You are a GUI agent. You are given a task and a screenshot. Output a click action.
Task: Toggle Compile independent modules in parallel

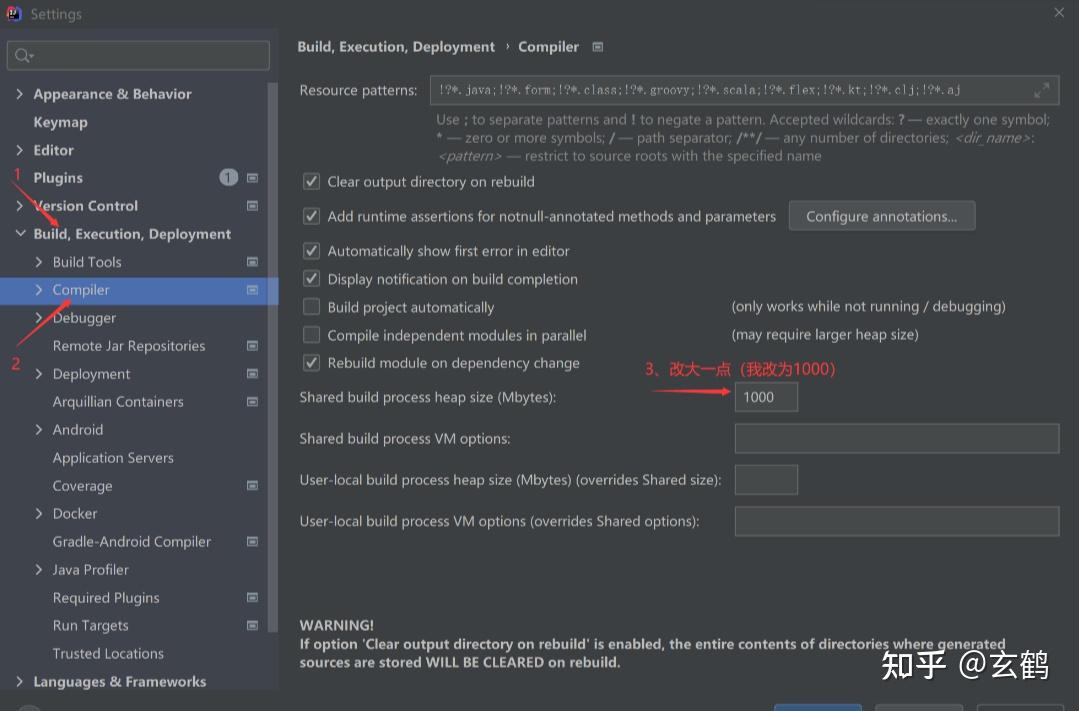(x=311, y=335)
